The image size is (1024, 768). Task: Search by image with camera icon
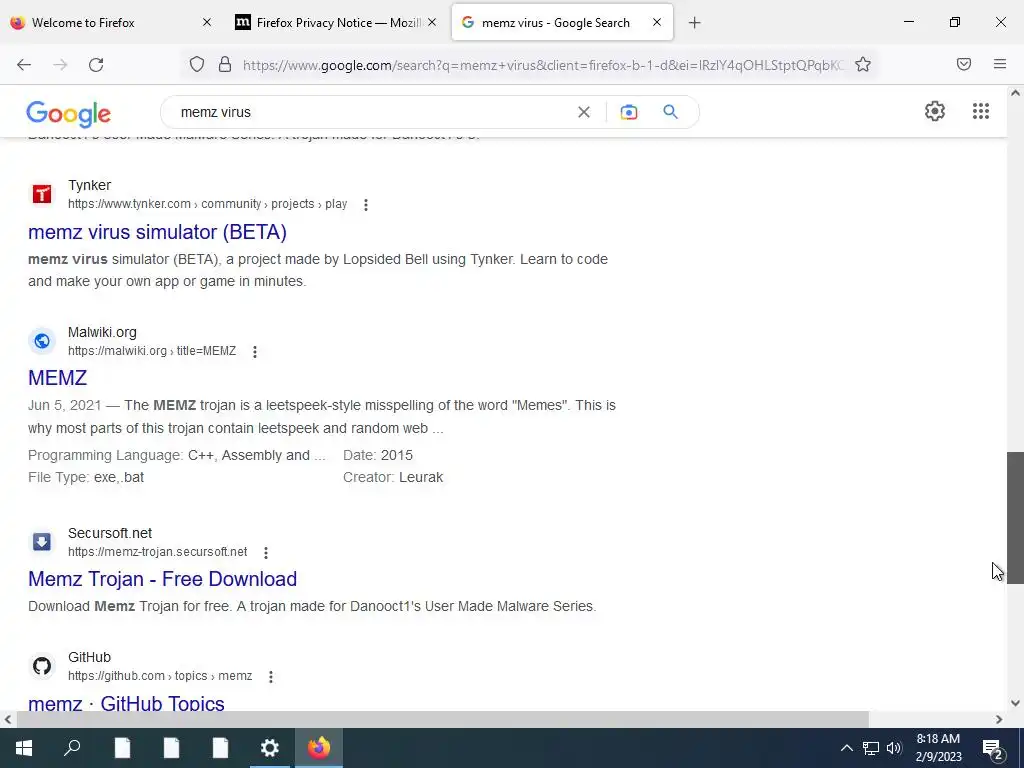[x=628, y=112]
